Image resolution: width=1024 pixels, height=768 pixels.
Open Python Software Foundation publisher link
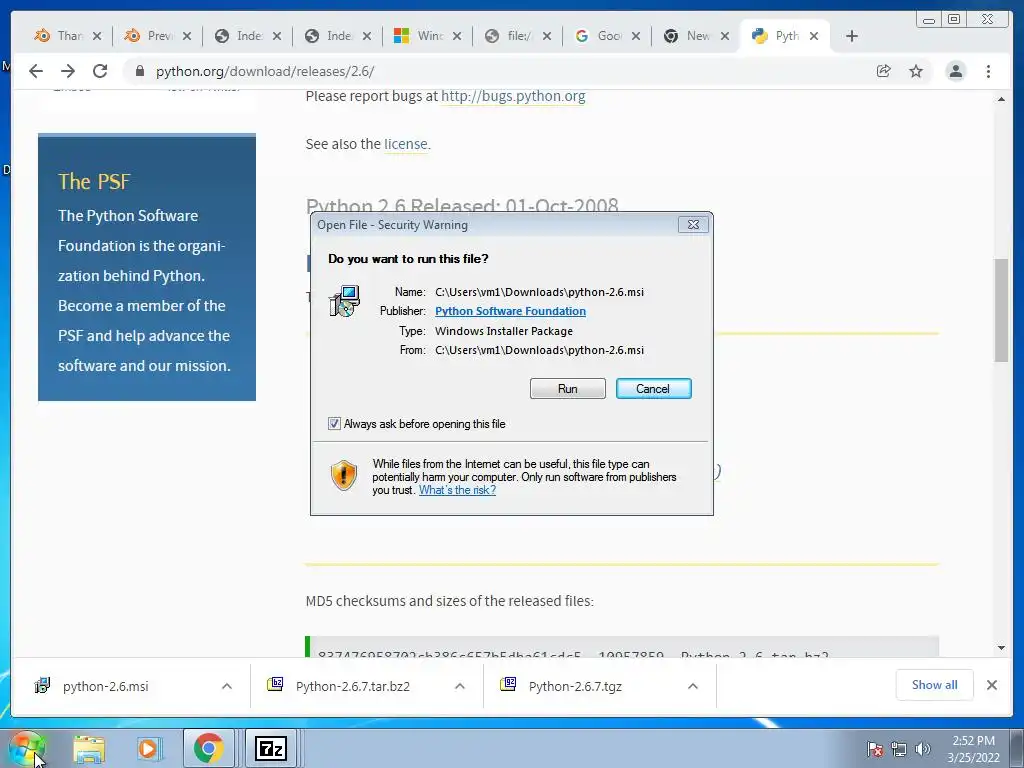pos(510,312)
